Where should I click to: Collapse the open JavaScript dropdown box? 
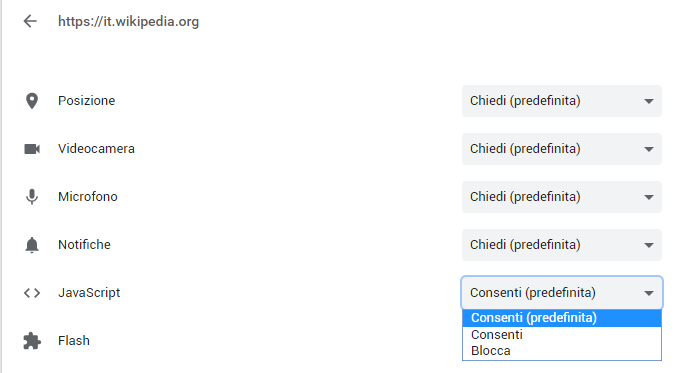coord(562,293)
